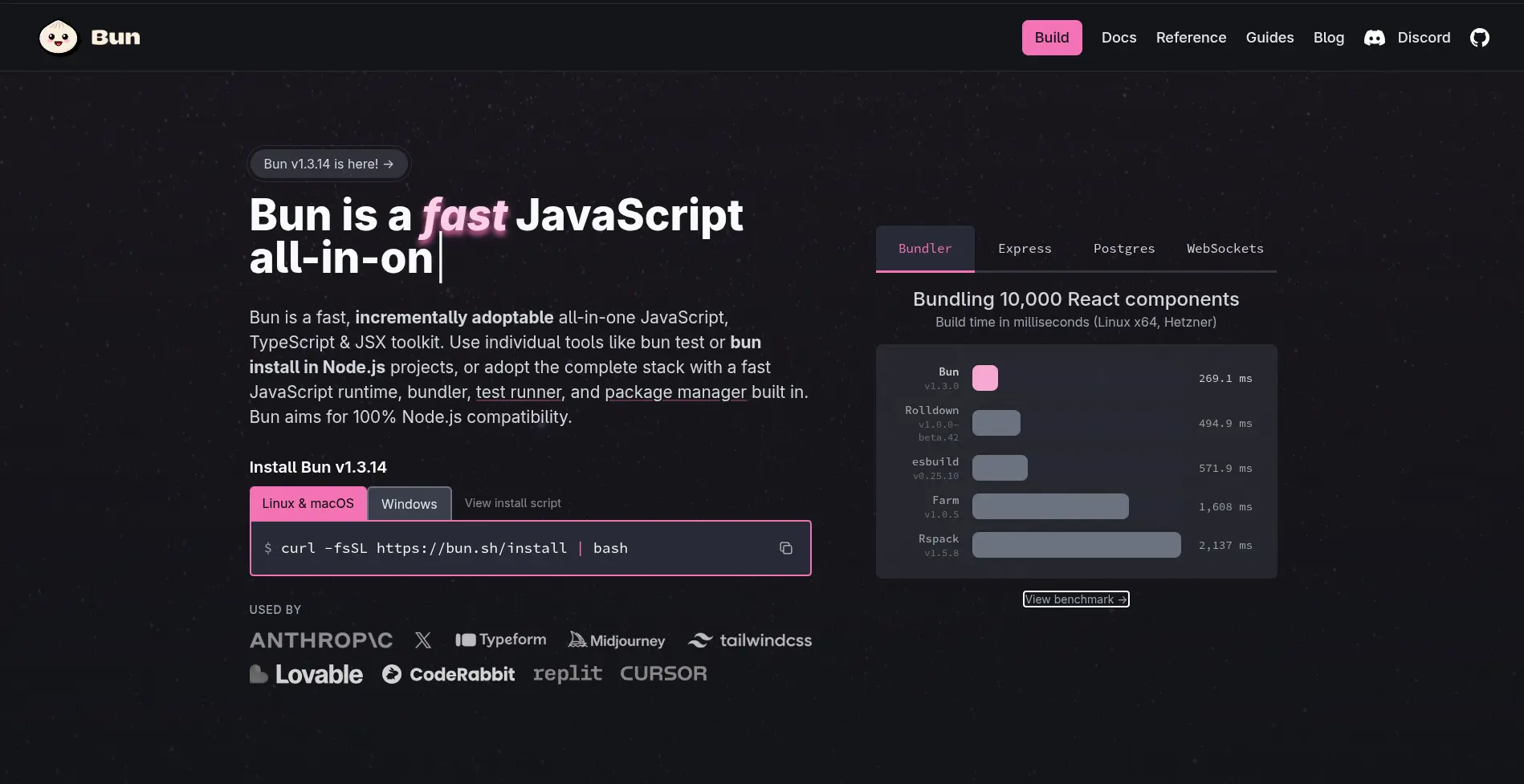
Task: Click the Cursor logo
Action: click(663, 673)
